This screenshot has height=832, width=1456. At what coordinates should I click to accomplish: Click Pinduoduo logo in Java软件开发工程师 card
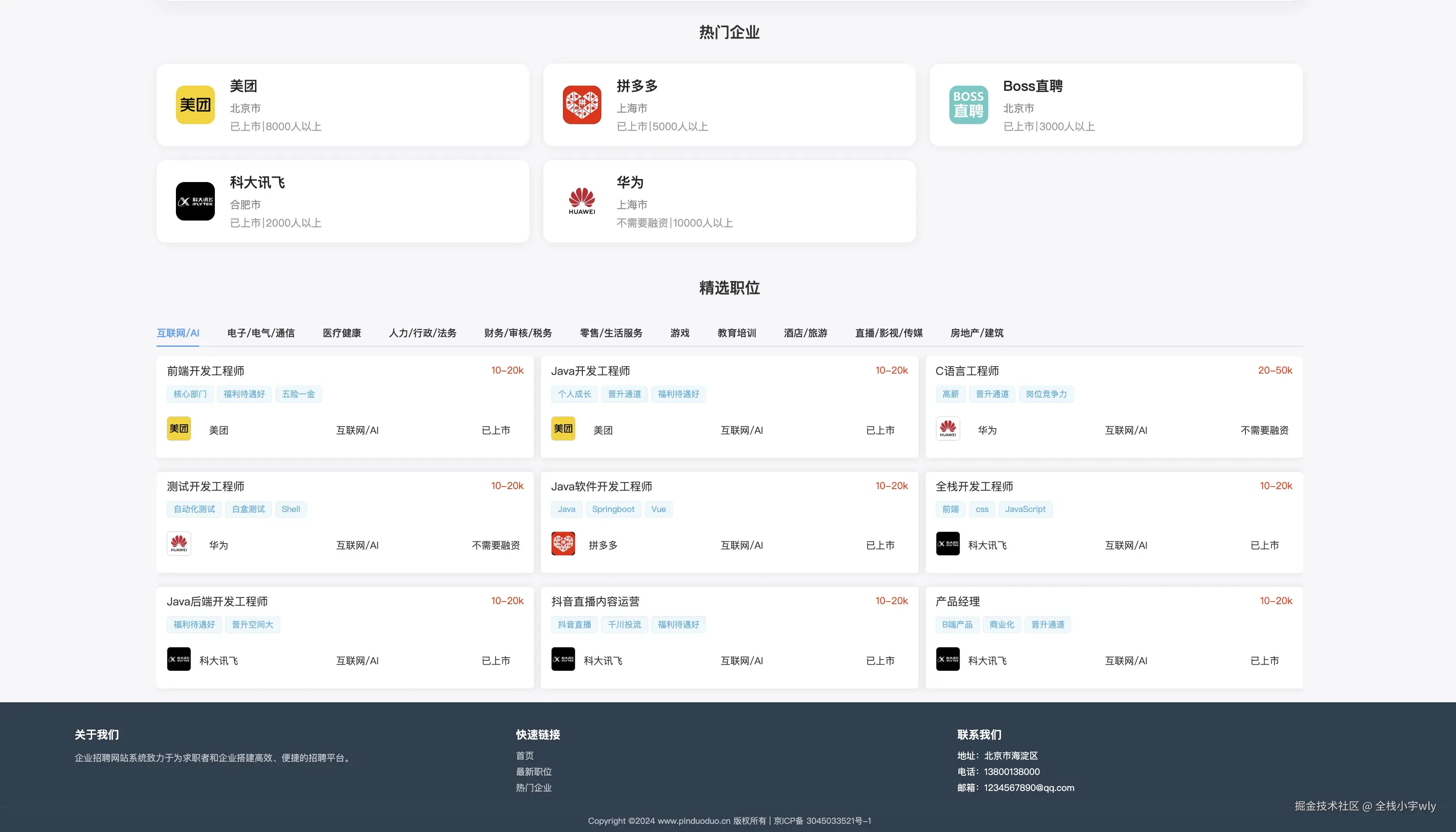tap(562, 544)
